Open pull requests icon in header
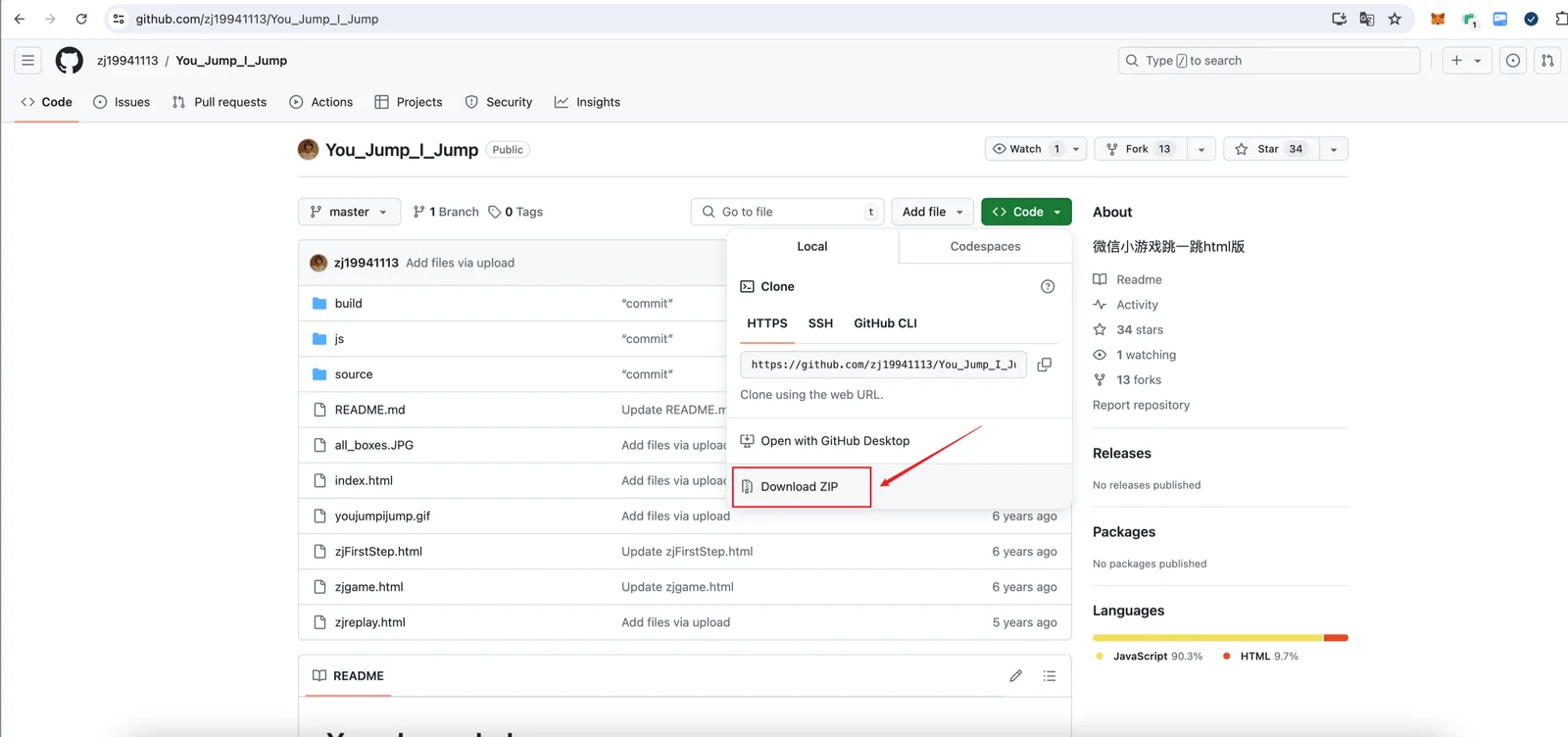Screen dimensions: 1568x737 (x=1547, y=61)
